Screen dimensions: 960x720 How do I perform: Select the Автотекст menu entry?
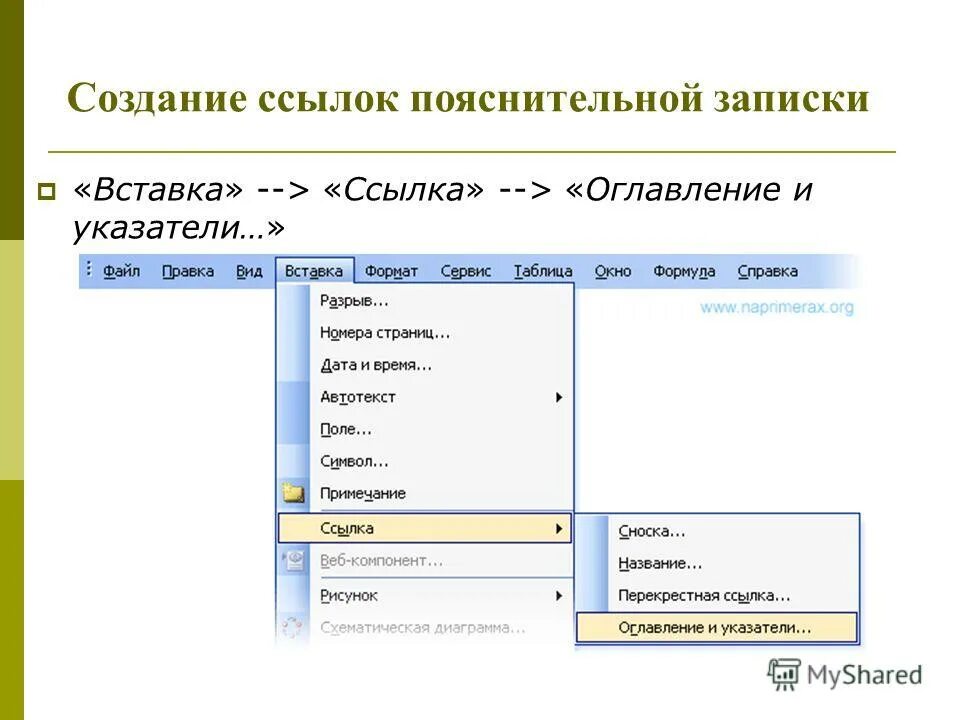point(425,397)
